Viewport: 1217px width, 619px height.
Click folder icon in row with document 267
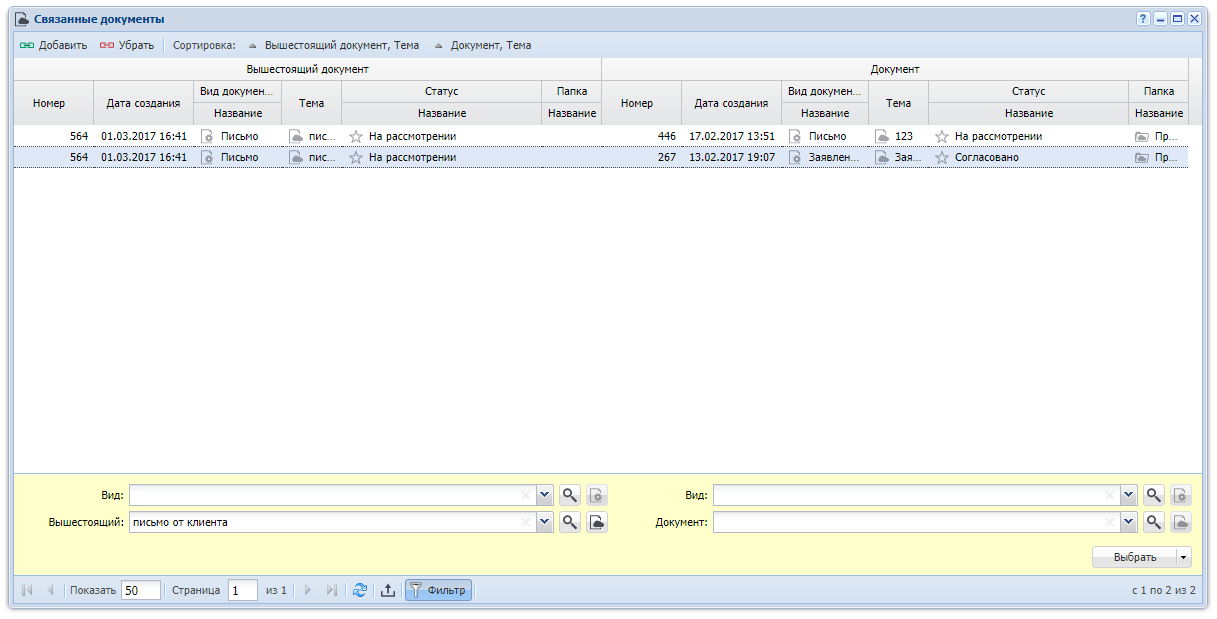[1142, 157]
